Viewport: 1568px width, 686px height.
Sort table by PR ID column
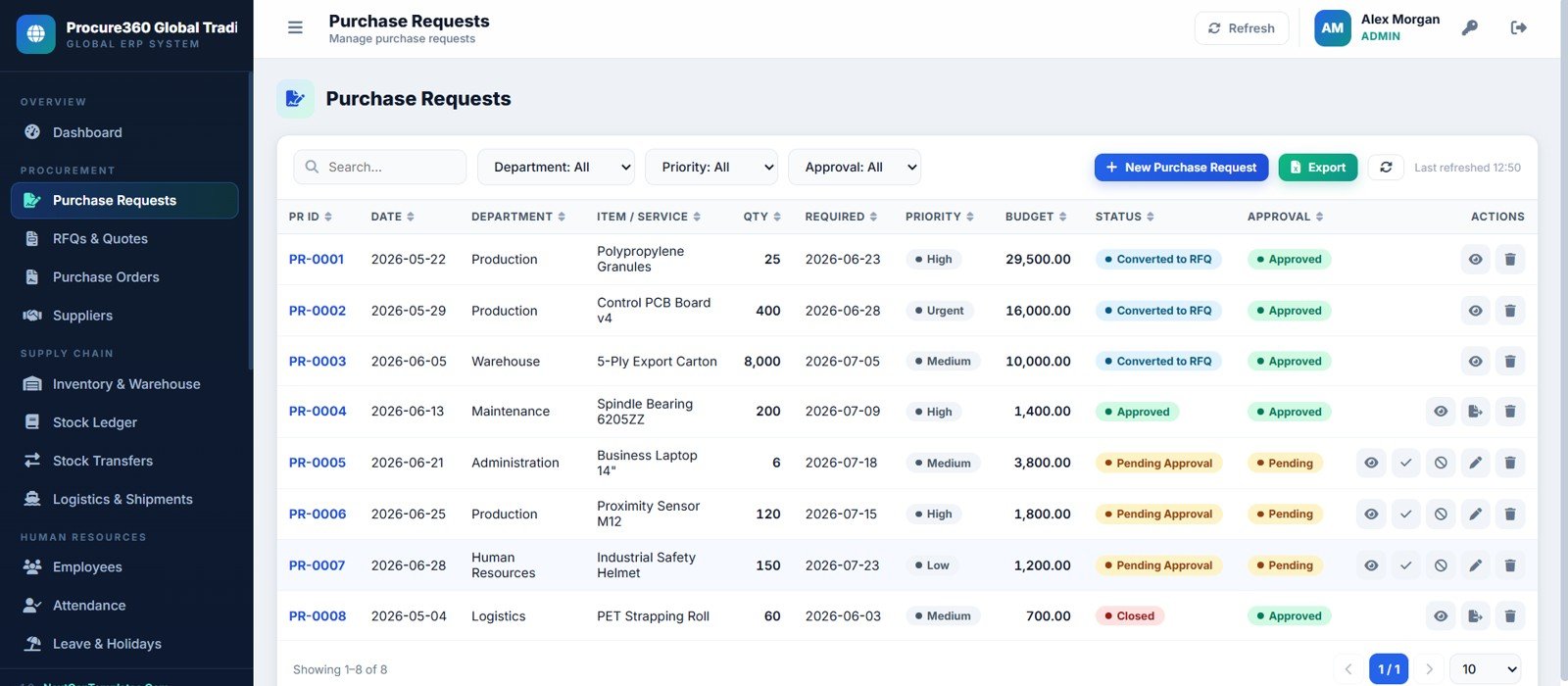310,217
